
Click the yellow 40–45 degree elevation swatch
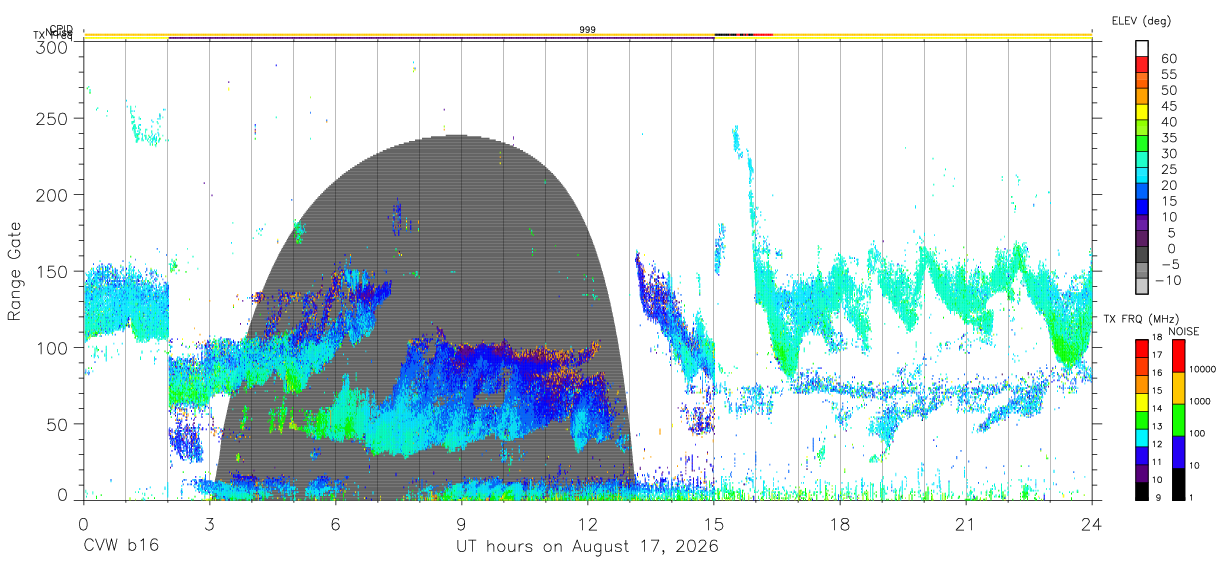click(1142, 113)
